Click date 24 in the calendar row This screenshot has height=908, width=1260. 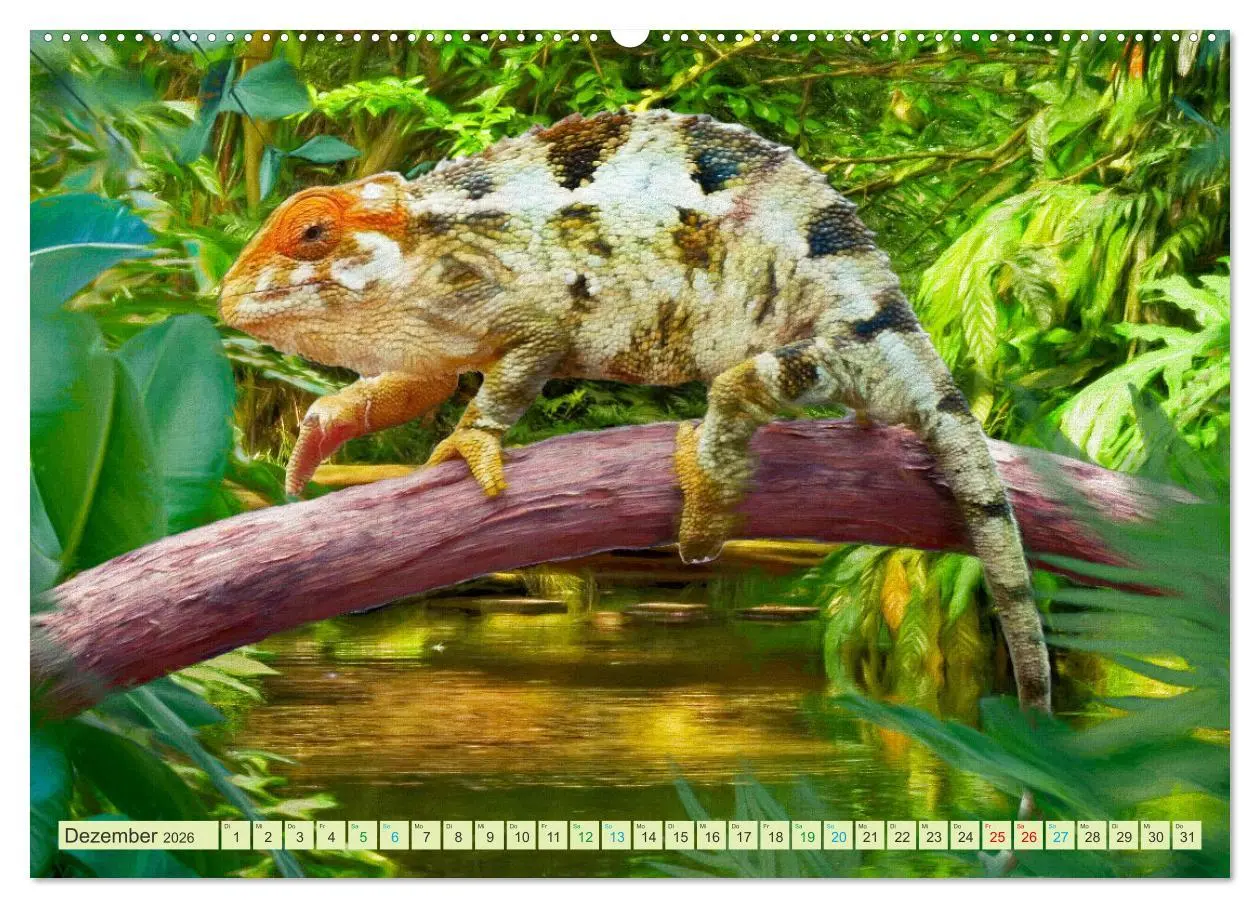coord(965,836)
